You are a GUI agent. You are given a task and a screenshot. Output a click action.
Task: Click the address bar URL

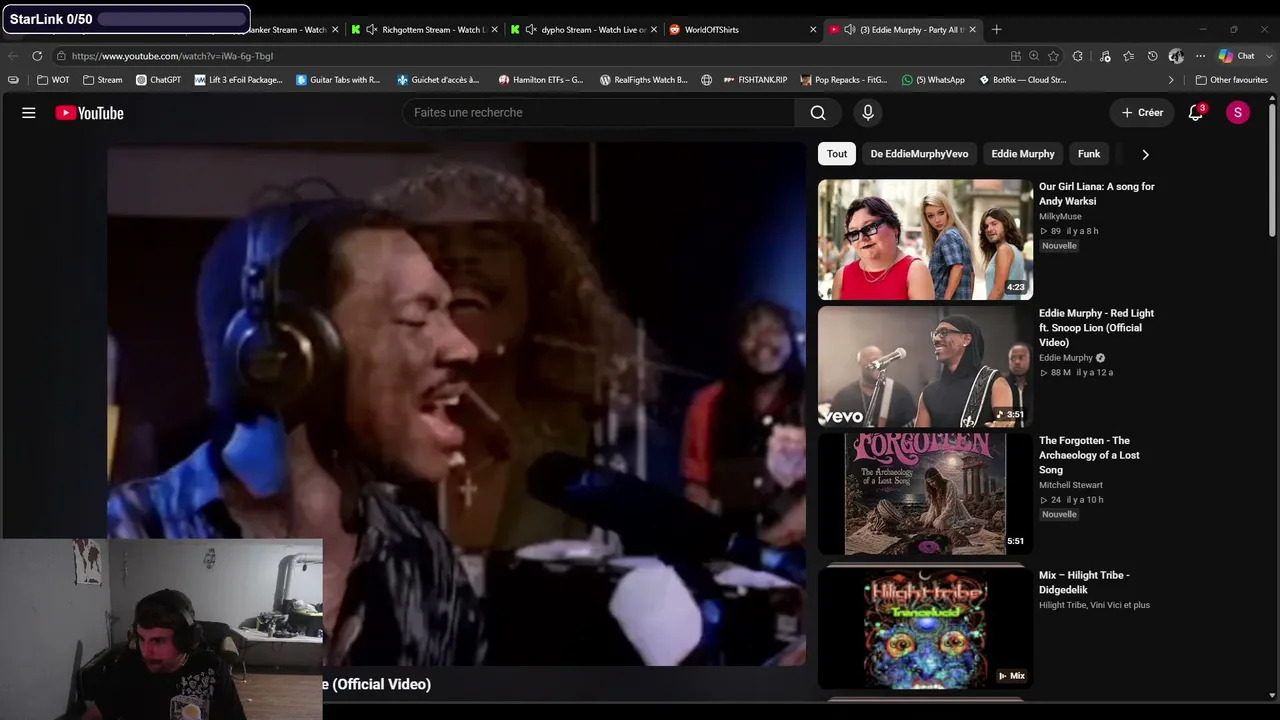[172, 56]
